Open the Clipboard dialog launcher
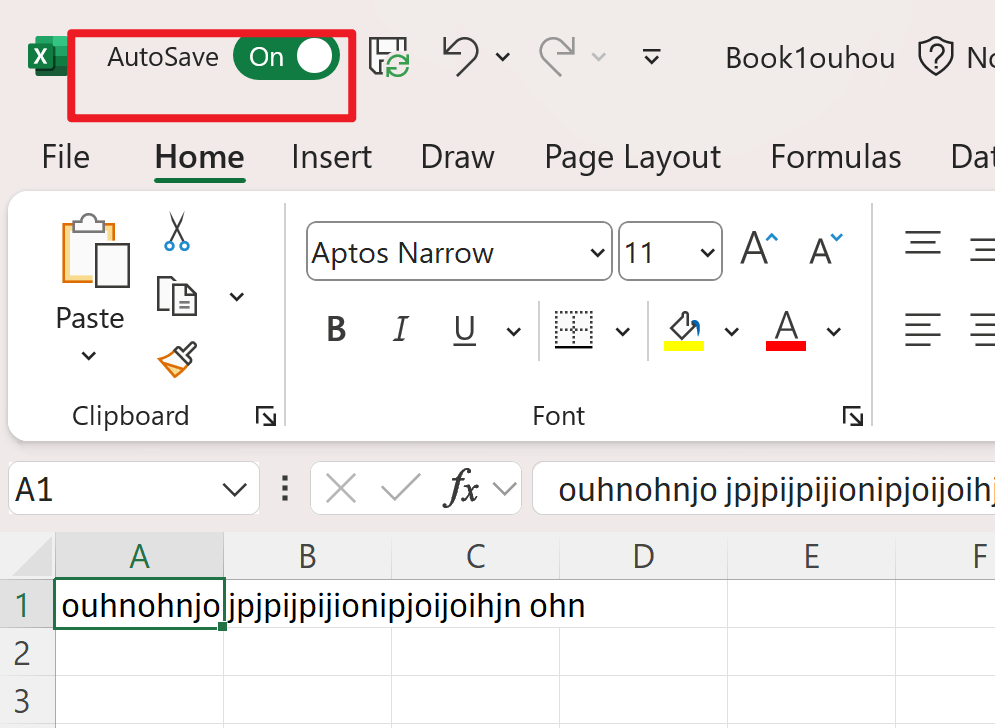The image size is (995, 728). 265,416
